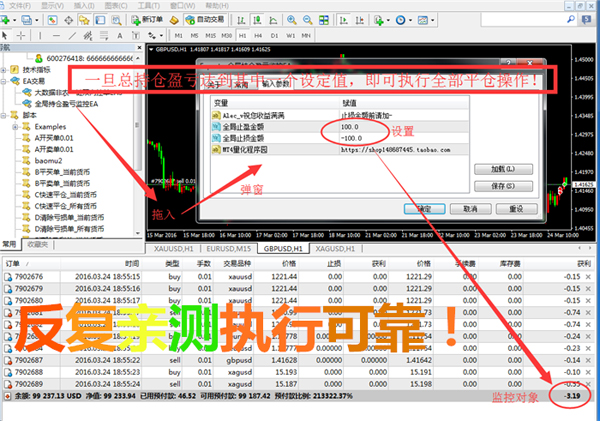Select the 全局止盈金额 value 100.0 cell

(x=404, y=127)
